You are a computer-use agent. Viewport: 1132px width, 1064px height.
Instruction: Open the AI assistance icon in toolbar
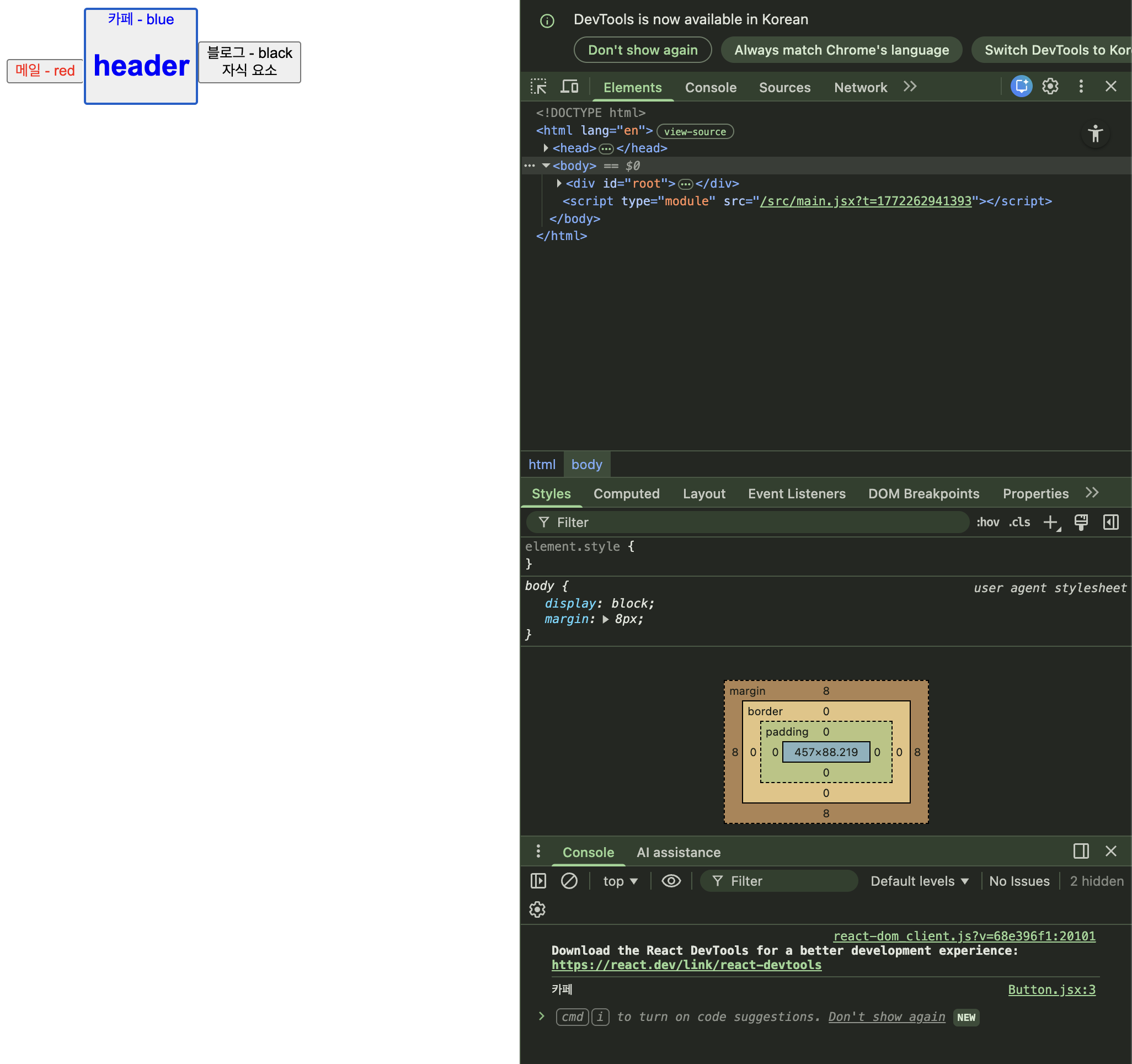pos(1021,87)
